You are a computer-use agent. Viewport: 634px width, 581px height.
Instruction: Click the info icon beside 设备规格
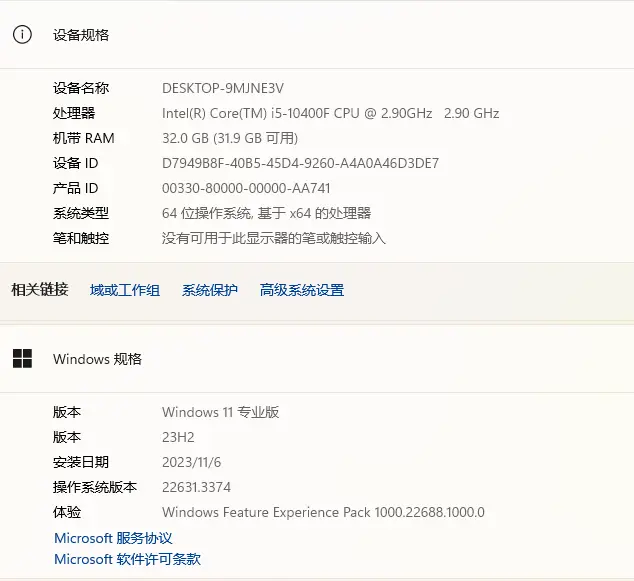tap(22, 34)
